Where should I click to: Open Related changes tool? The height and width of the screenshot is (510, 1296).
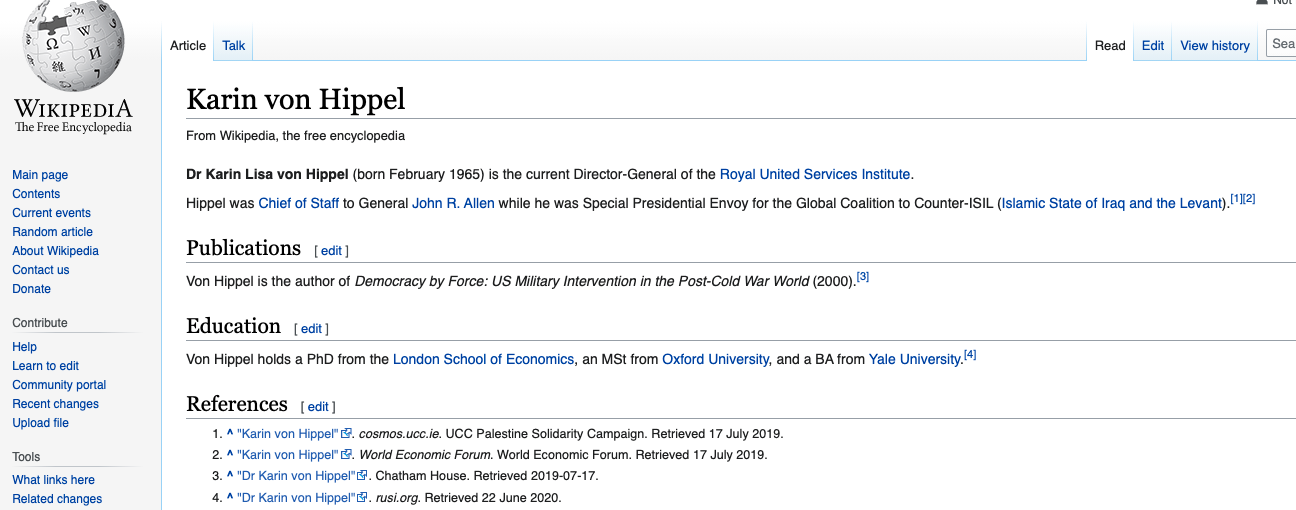click(57, 499)
